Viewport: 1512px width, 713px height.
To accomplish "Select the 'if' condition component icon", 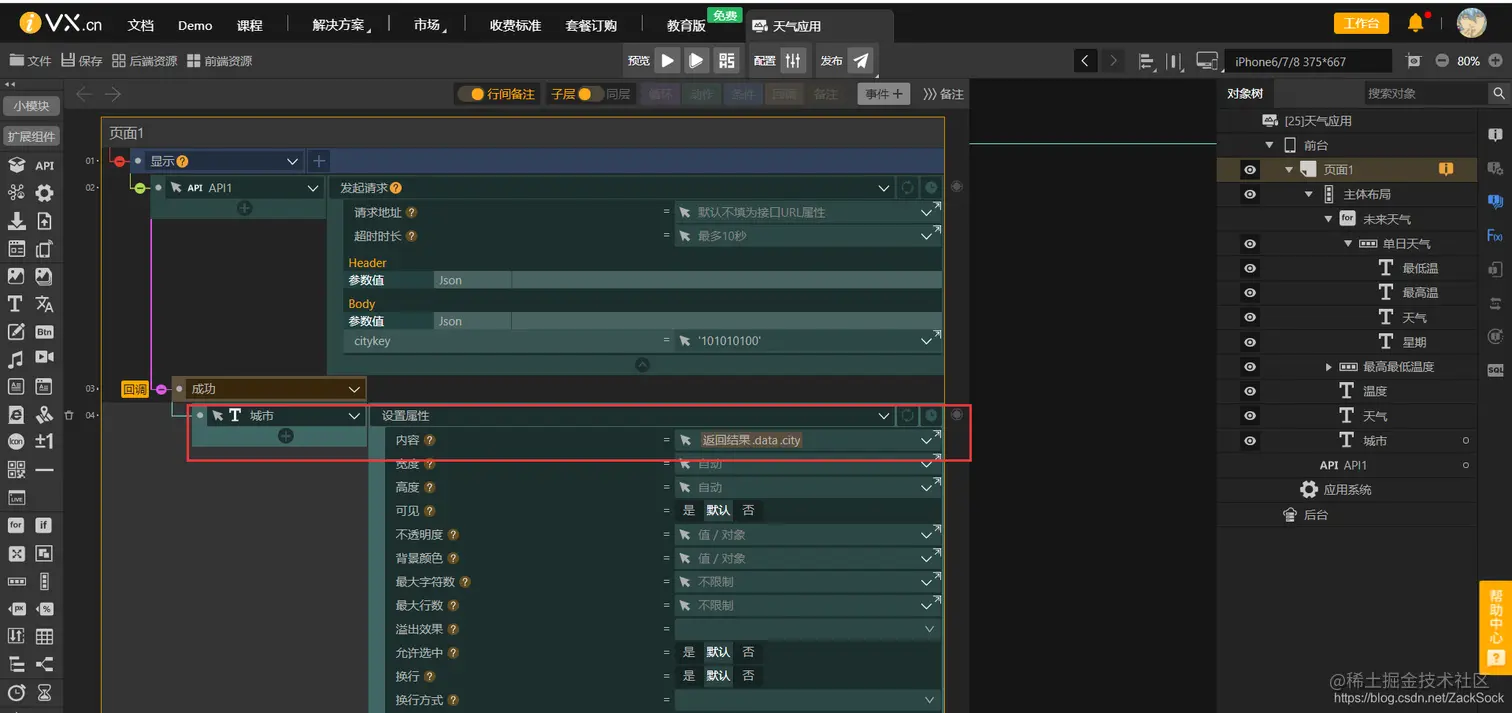I will pyautogui.click(x=44, y=525).
